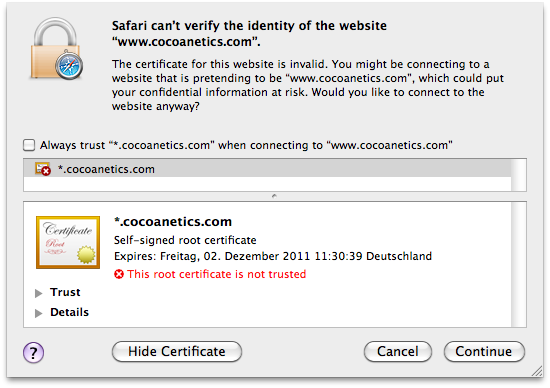Click the red 'This root certificate is not trusted' text
The height and width of the screenshot is (388, 550).
(217, 274)
